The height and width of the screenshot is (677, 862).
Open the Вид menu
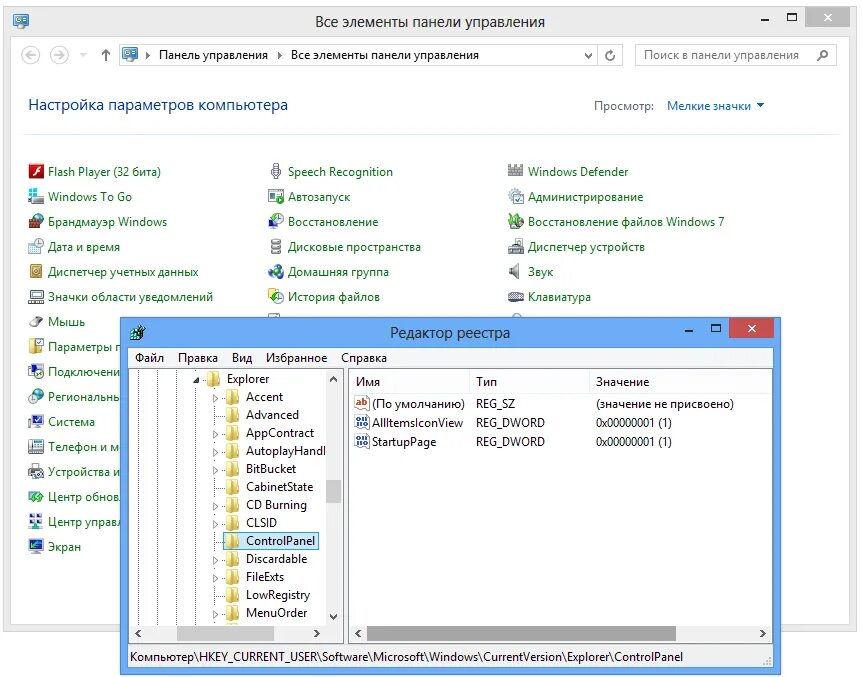[242, 358]
